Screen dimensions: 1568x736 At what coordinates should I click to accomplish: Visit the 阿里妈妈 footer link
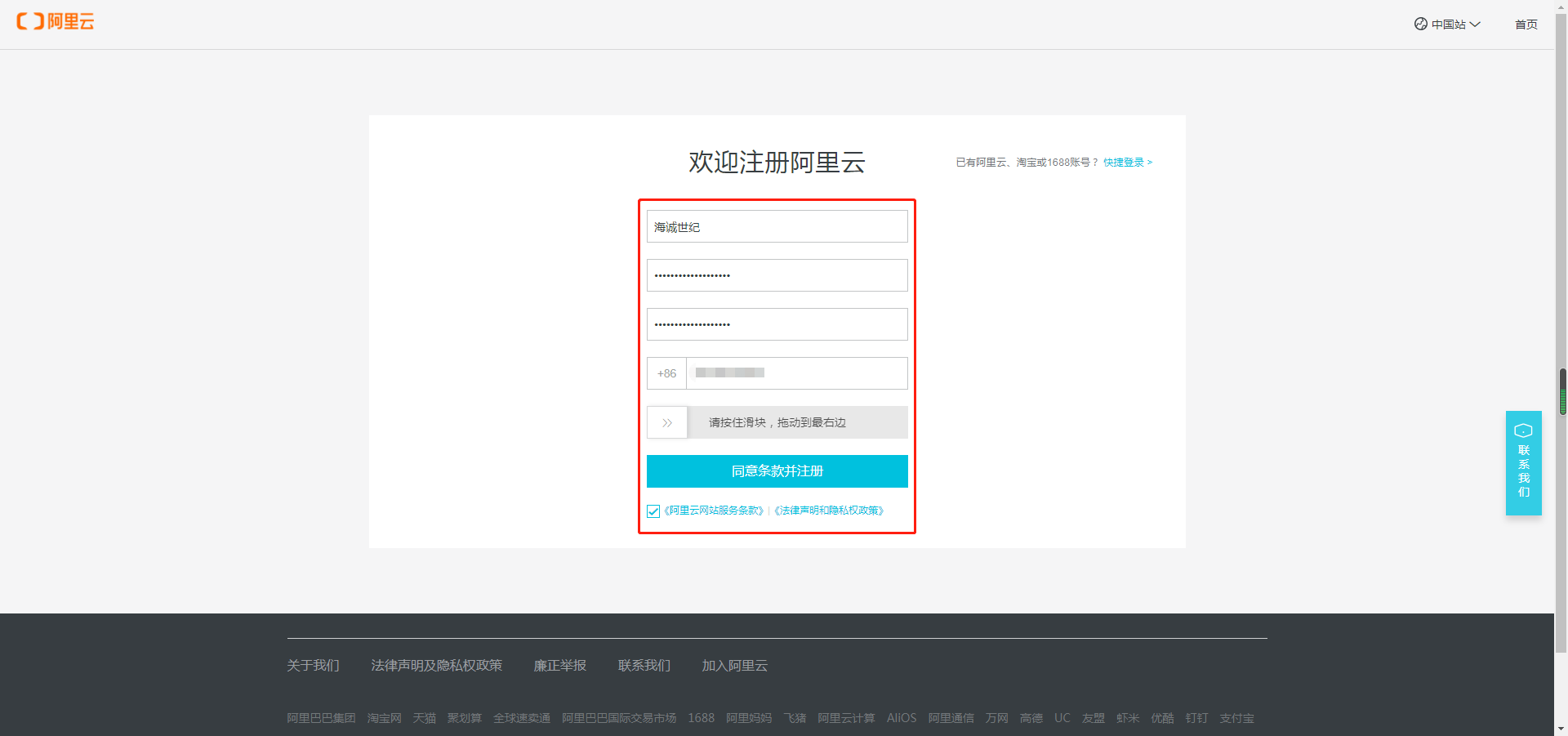(749, 718)
